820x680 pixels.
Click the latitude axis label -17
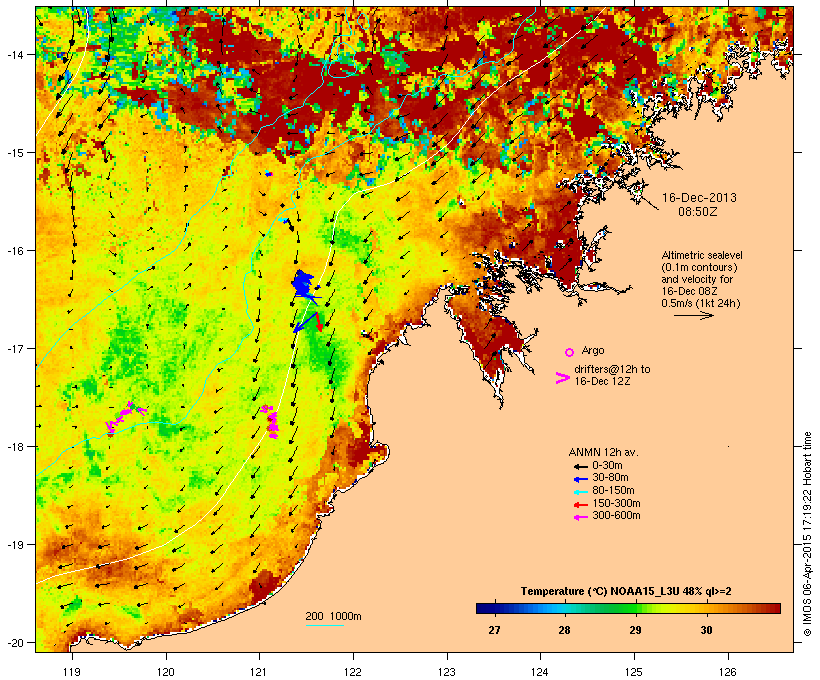tap(14, 348)
